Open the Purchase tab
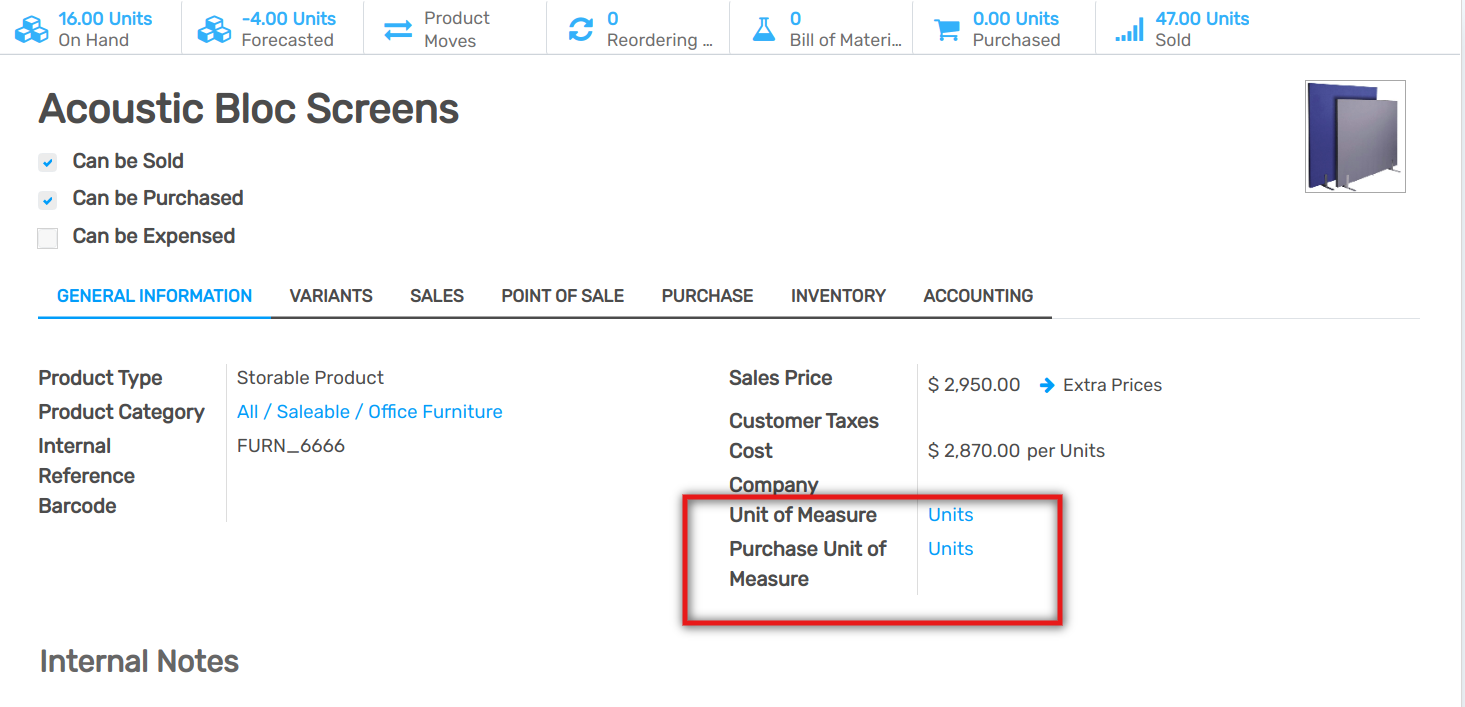 click(707, 296)
